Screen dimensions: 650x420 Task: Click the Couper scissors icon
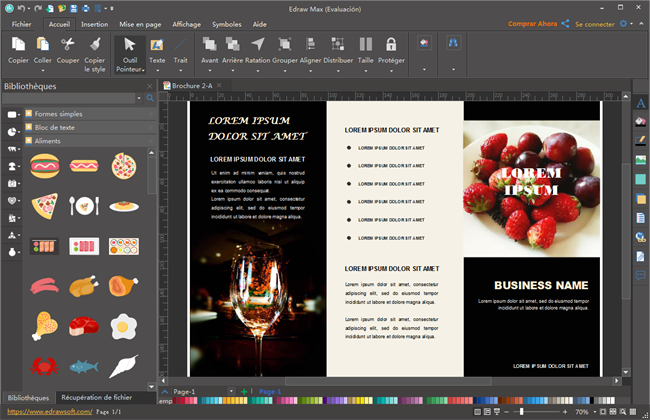tap(68, 45)
